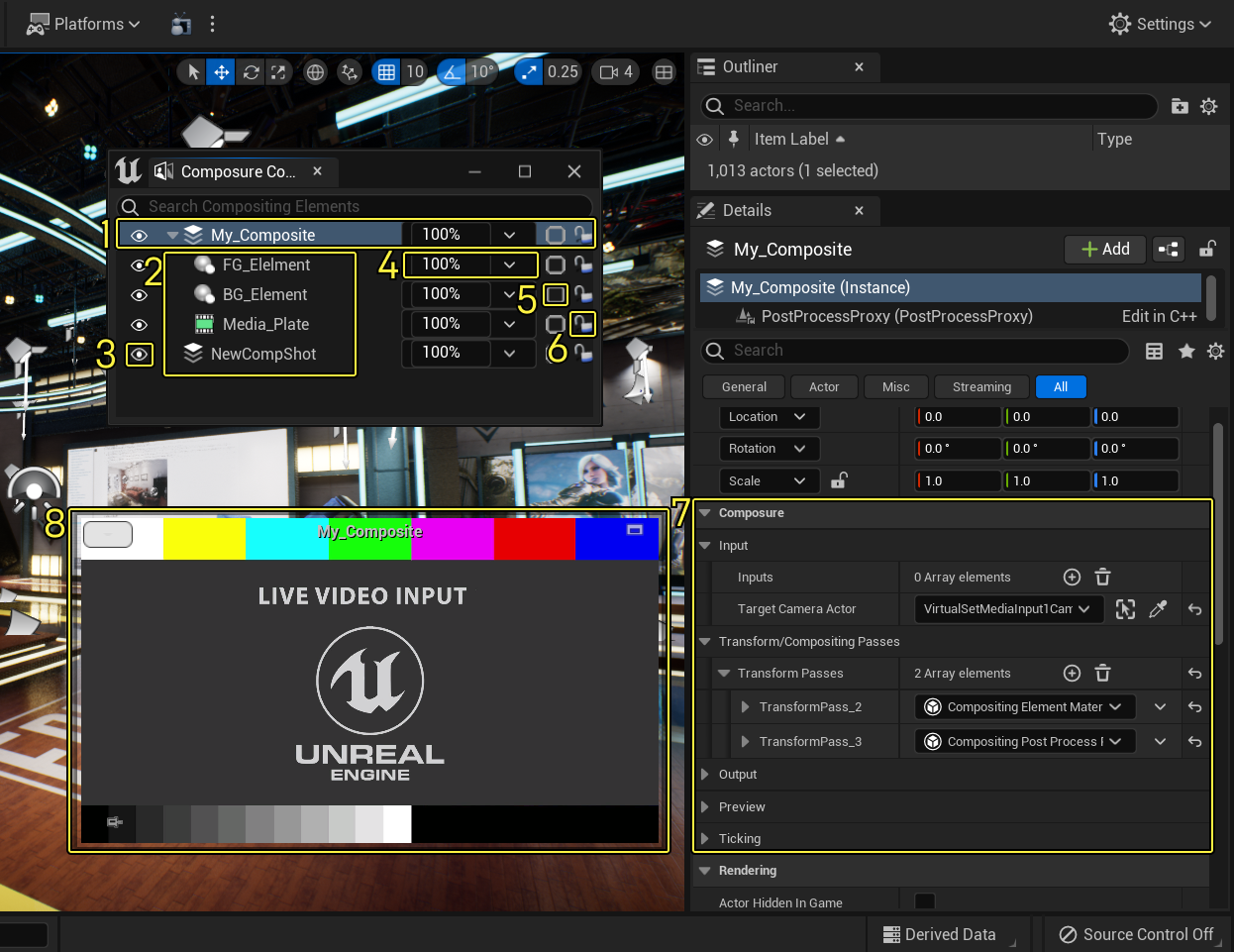Toggle render lock on Media_Plate row
1234x952 pixels.
583,323
